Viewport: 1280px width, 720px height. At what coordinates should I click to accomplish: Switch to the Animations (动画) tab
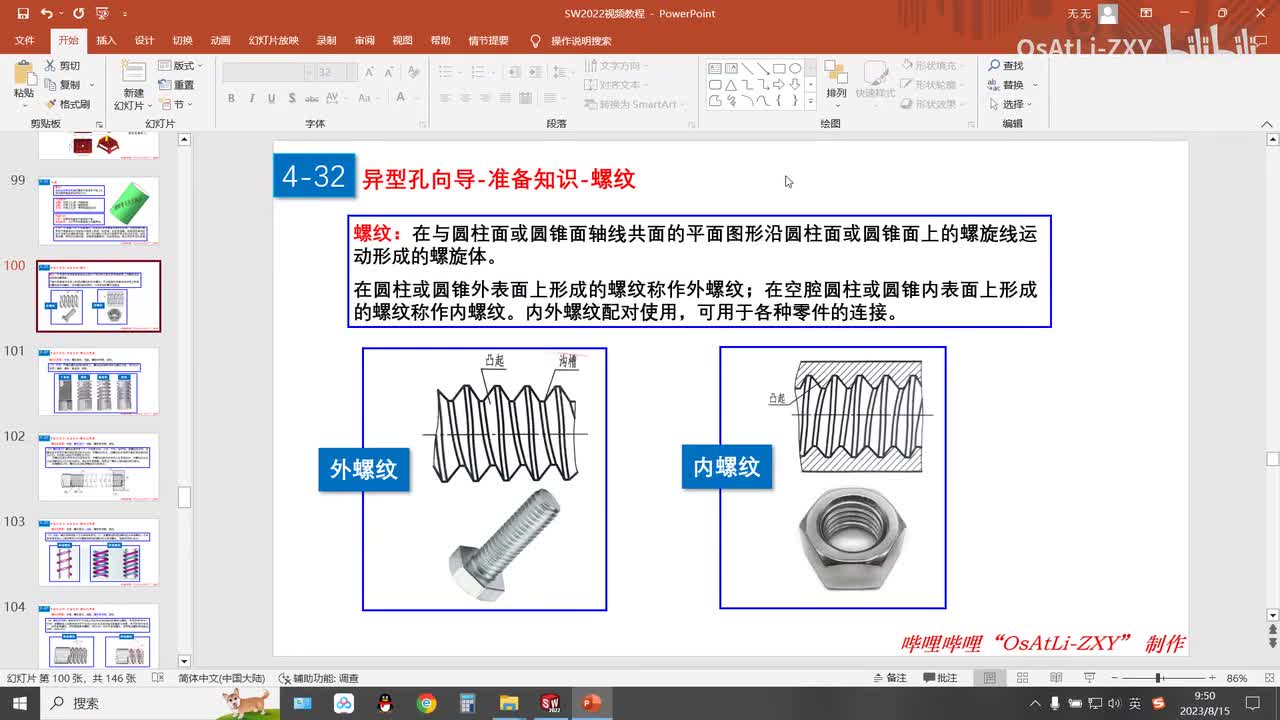pos(220,41)
